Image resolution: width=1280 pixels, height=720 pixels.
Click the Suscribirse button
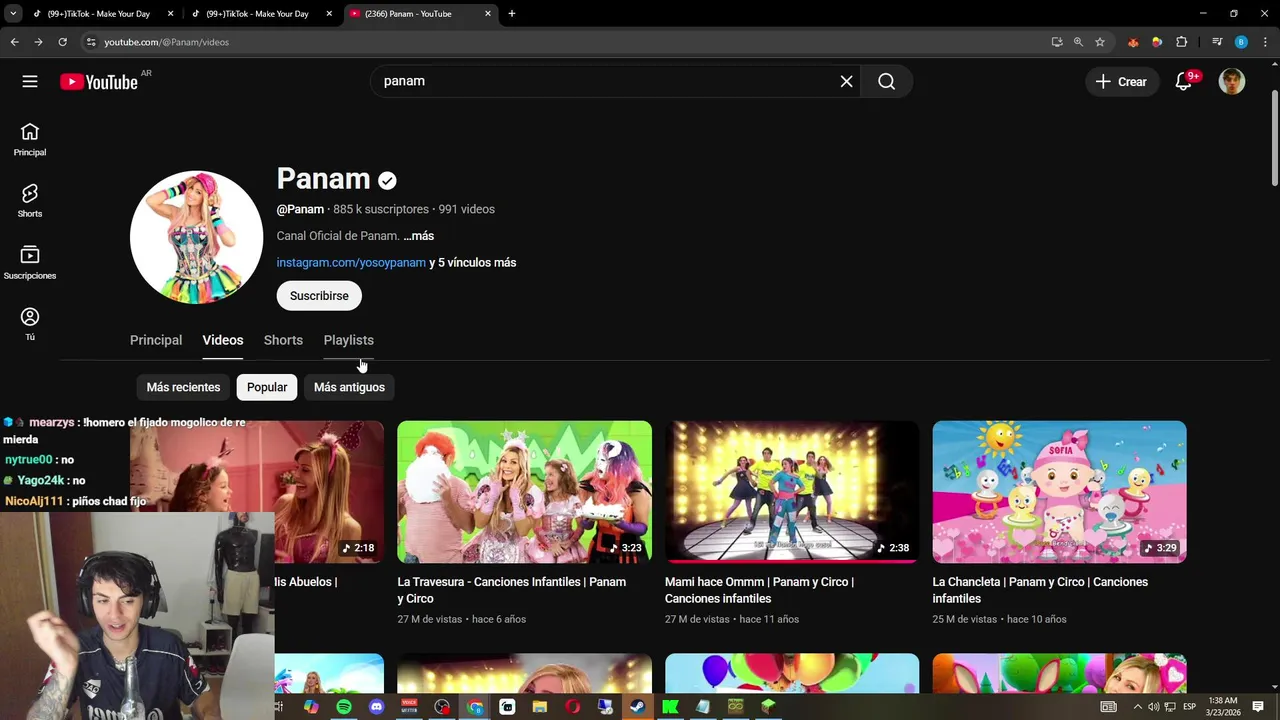pyautogui.click(x=319, y=296)
